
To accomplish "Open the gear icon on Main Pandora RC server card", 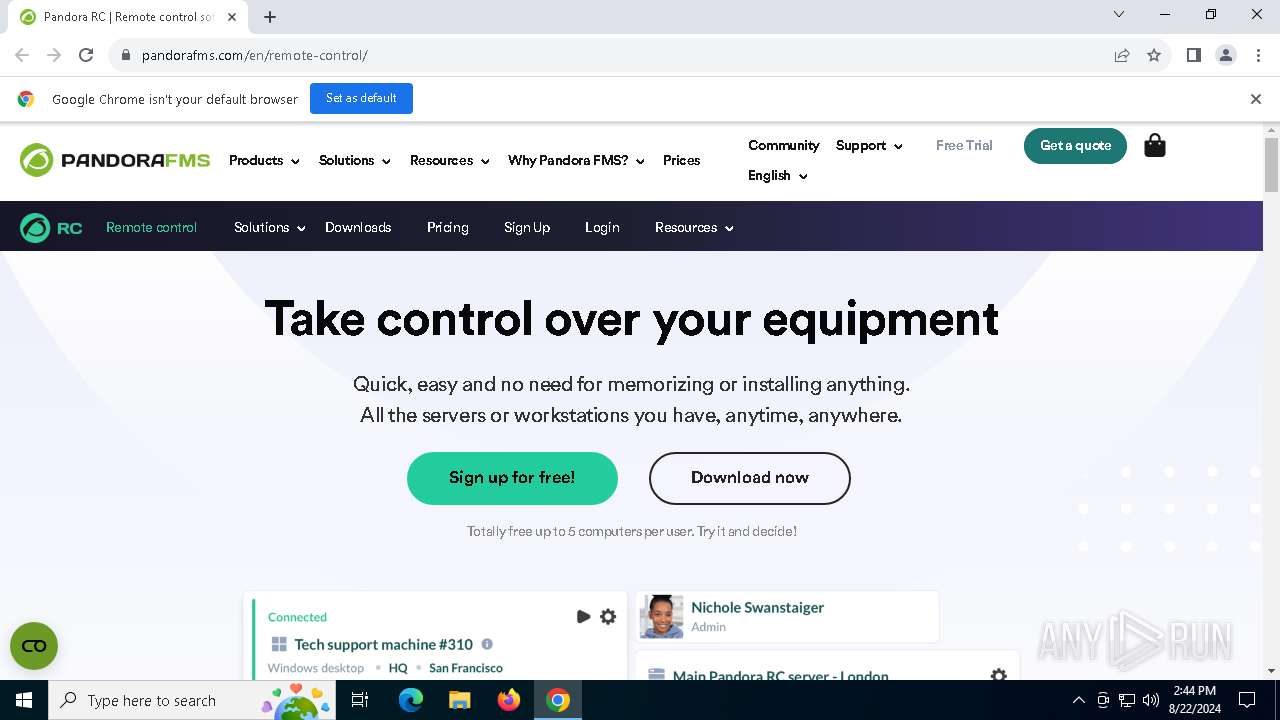I will 998,675.
